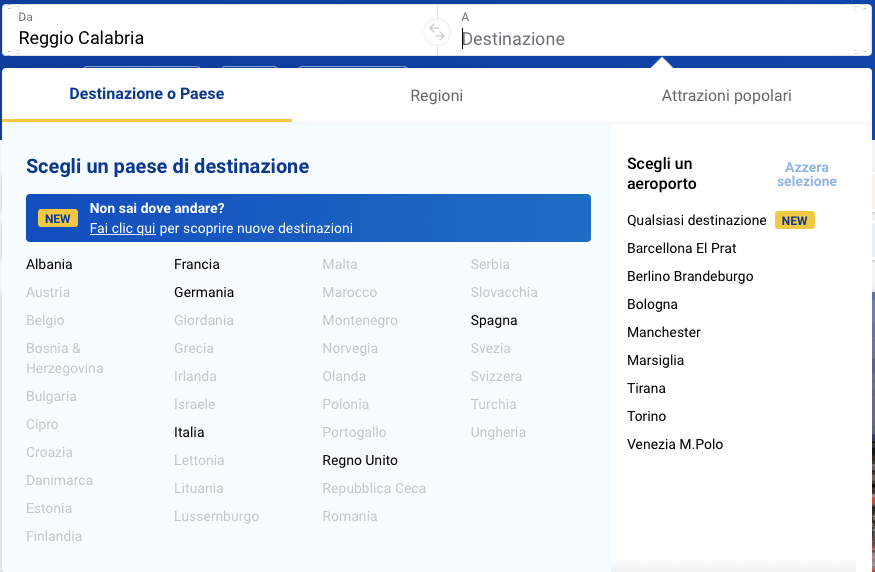Select Francia from the country list

(x=197, y=265)
